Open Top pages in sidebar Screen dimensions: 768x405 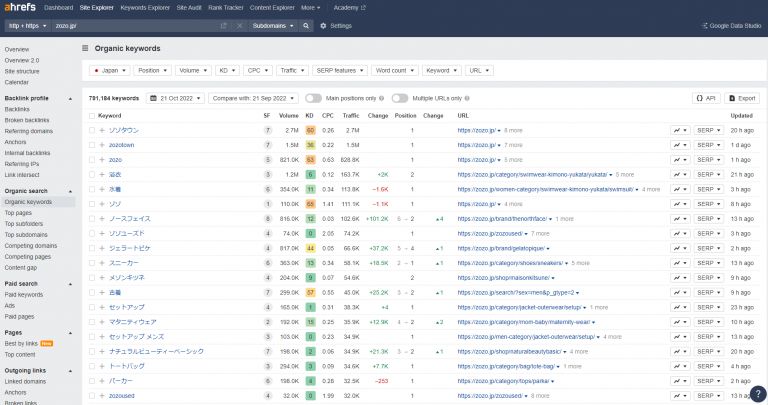click(18, 213)
